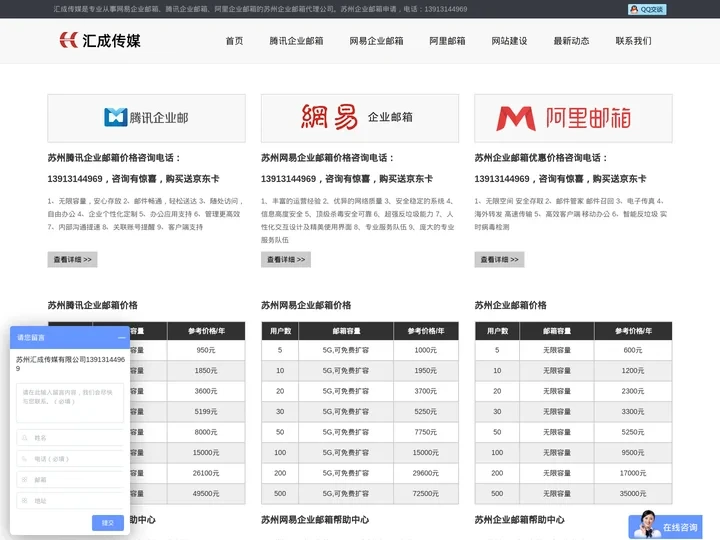Click 参考价格/年 header in 腾讯 table

(206, 331)
